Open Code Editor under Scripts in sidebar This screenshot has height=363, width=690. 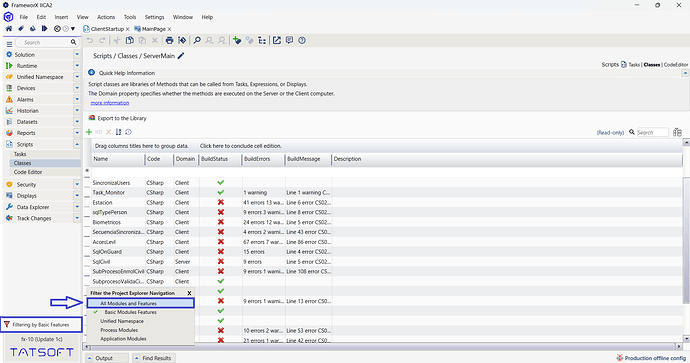(x=28, y=172)
